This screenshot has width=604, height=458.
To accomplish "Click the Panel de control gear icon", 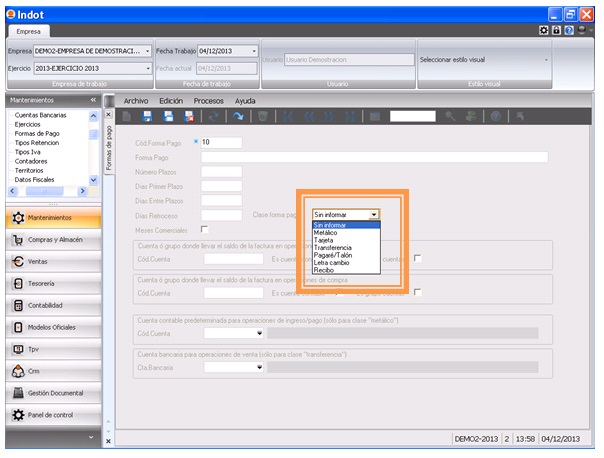I will 19,414.
